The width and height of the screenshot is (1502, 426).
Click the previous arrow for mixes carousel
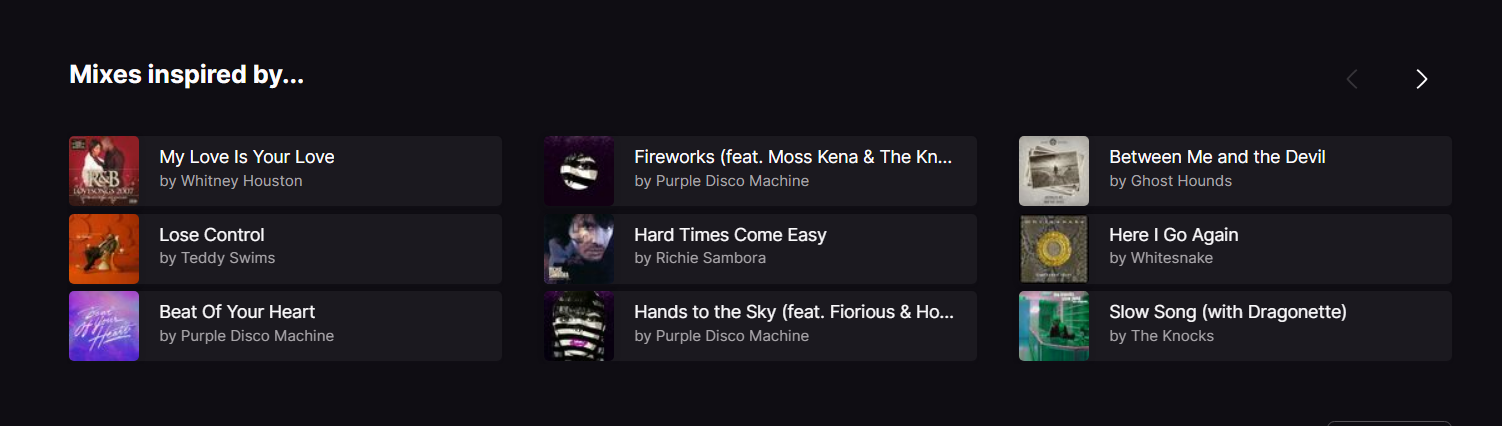(x=1352, y=79)
